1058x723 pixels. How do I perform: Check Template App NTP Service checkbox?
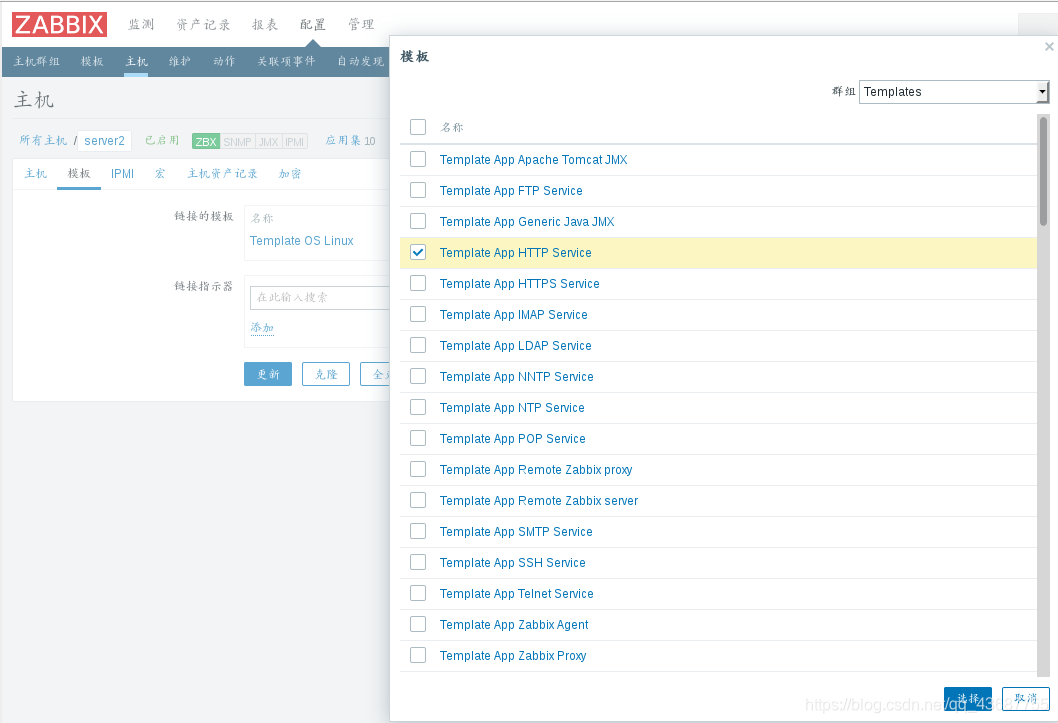click(x=418, y=407)
